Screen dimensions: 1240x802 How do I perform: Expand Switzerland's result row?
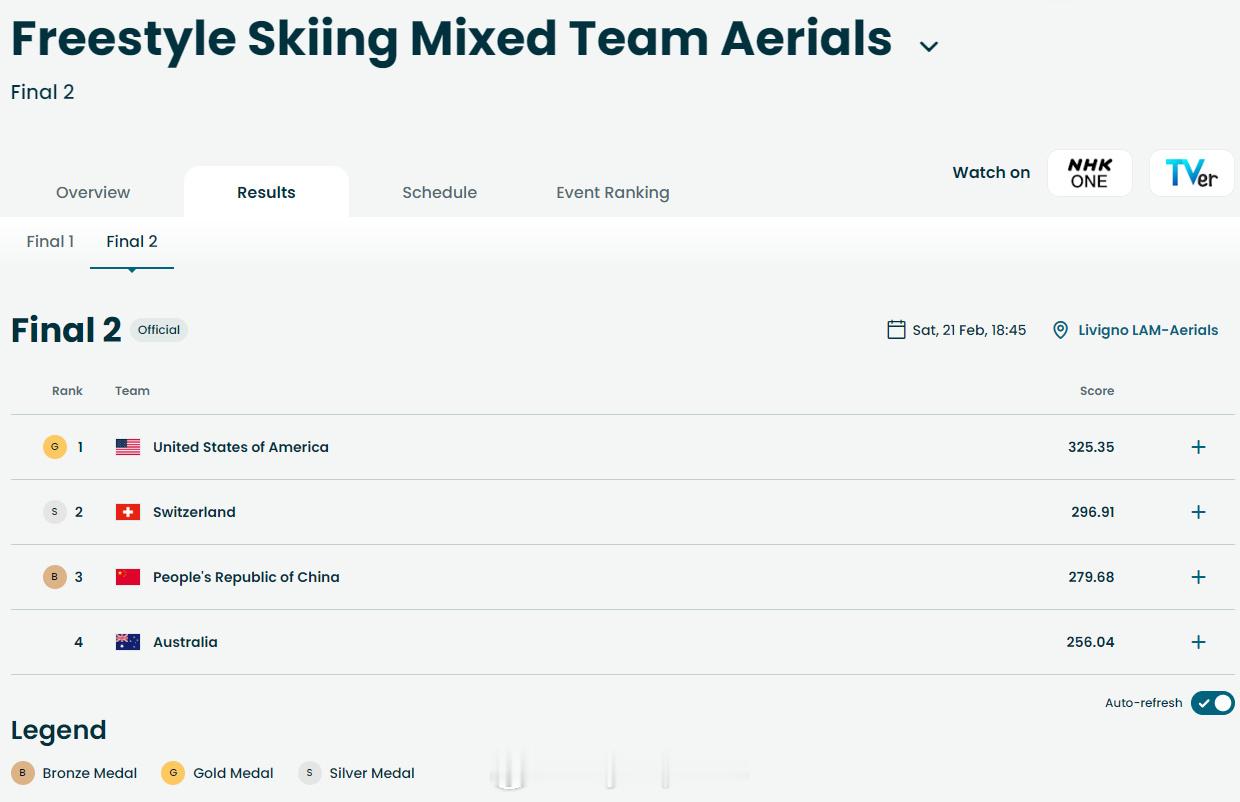tap(1198, 512)
